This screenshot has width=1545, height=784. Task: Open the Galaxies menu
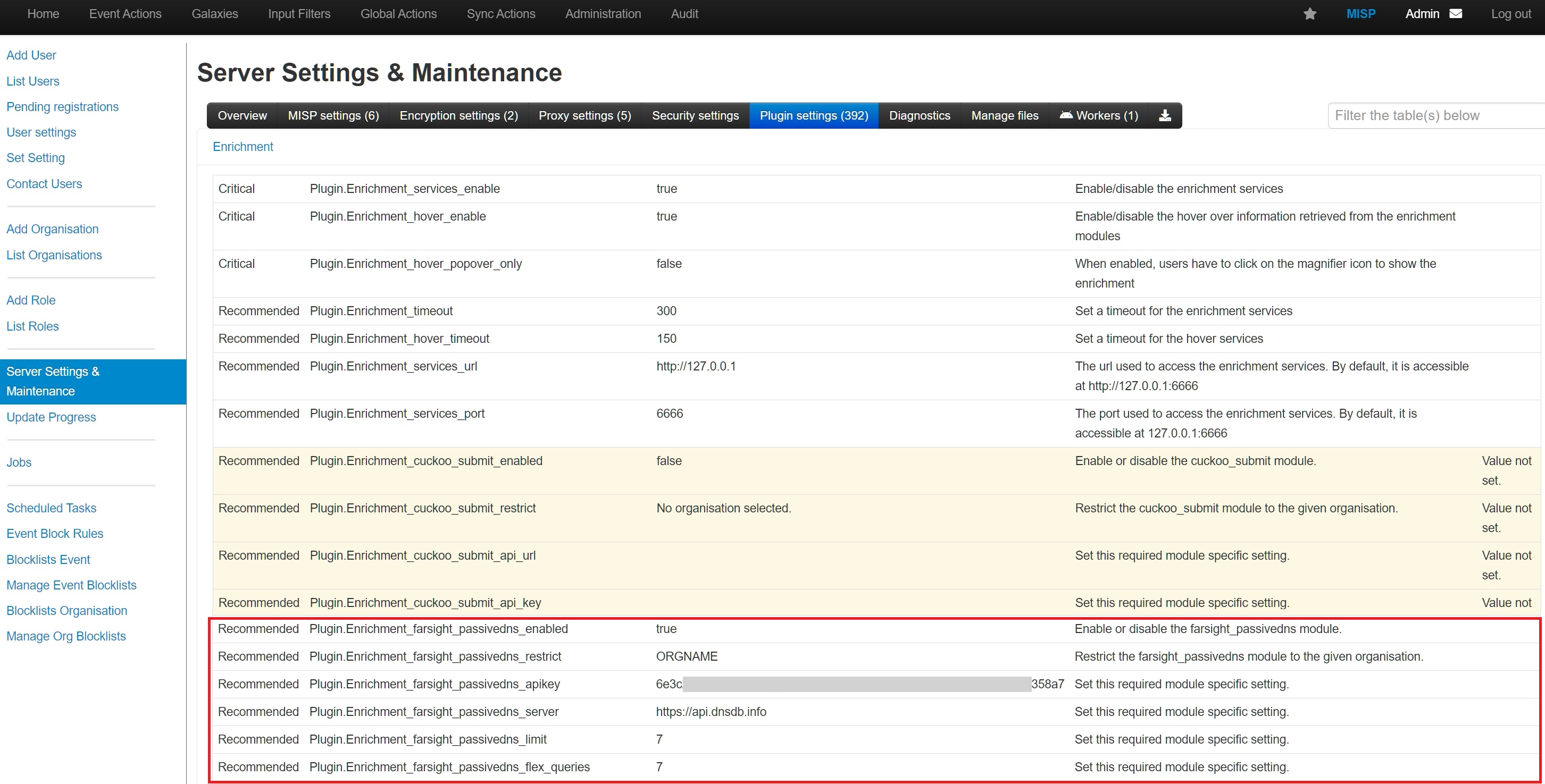pyautogui.click(x=214, y=13)
